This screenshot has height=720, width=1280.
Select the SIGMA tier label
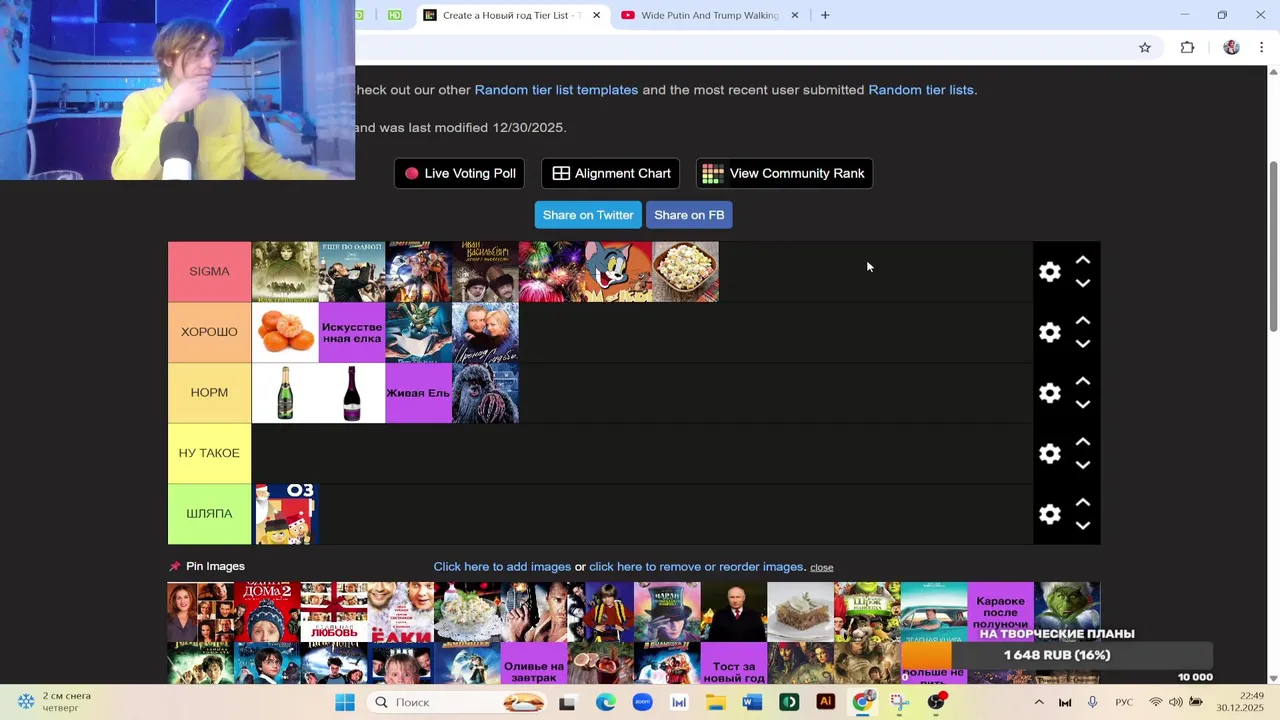click(x=209, y=272)
